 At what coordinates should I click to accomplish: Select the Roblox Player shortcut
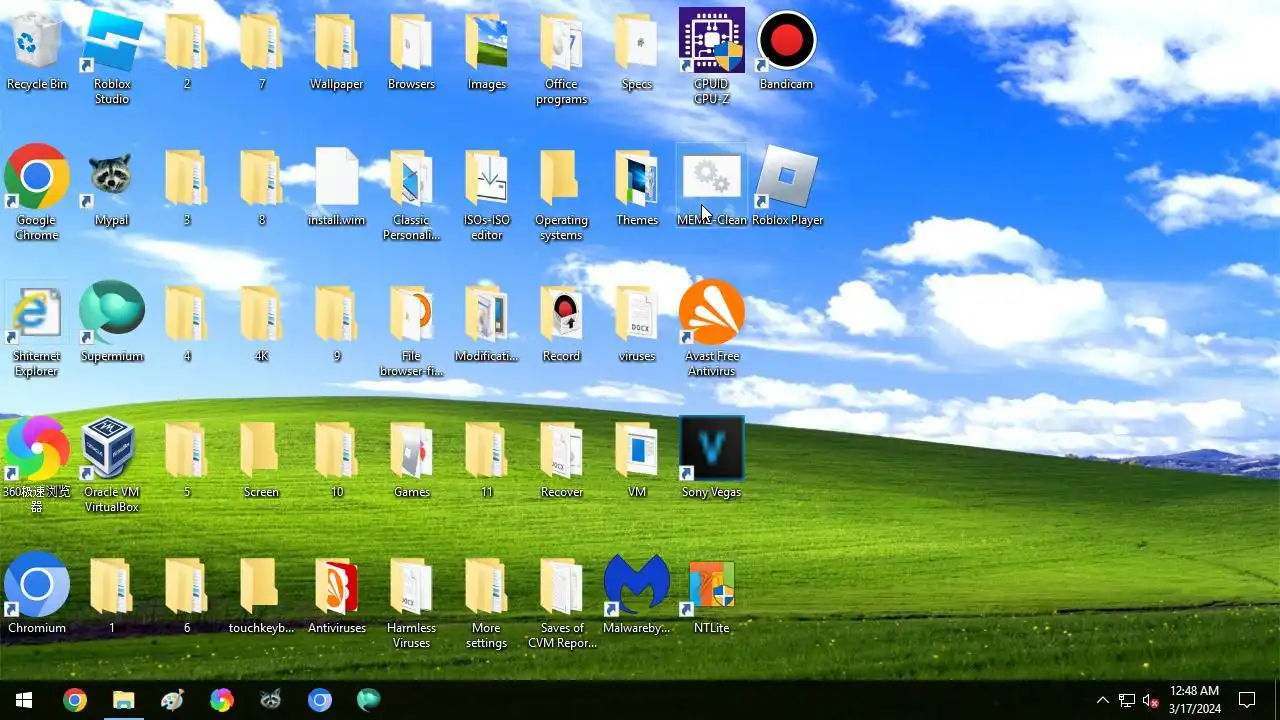click(x=787, y=187)
